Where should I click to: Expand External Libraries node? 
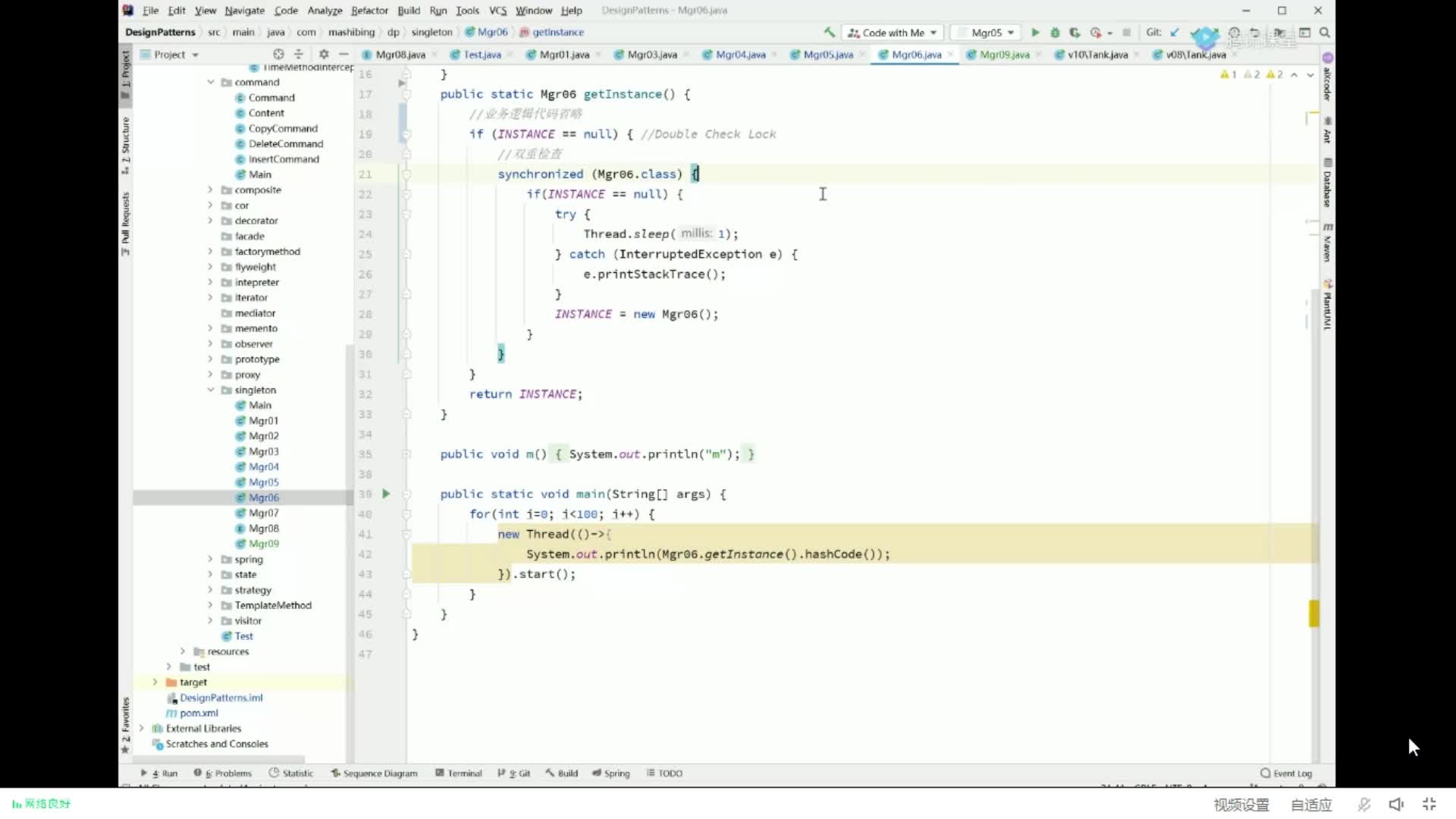(141, 728)
